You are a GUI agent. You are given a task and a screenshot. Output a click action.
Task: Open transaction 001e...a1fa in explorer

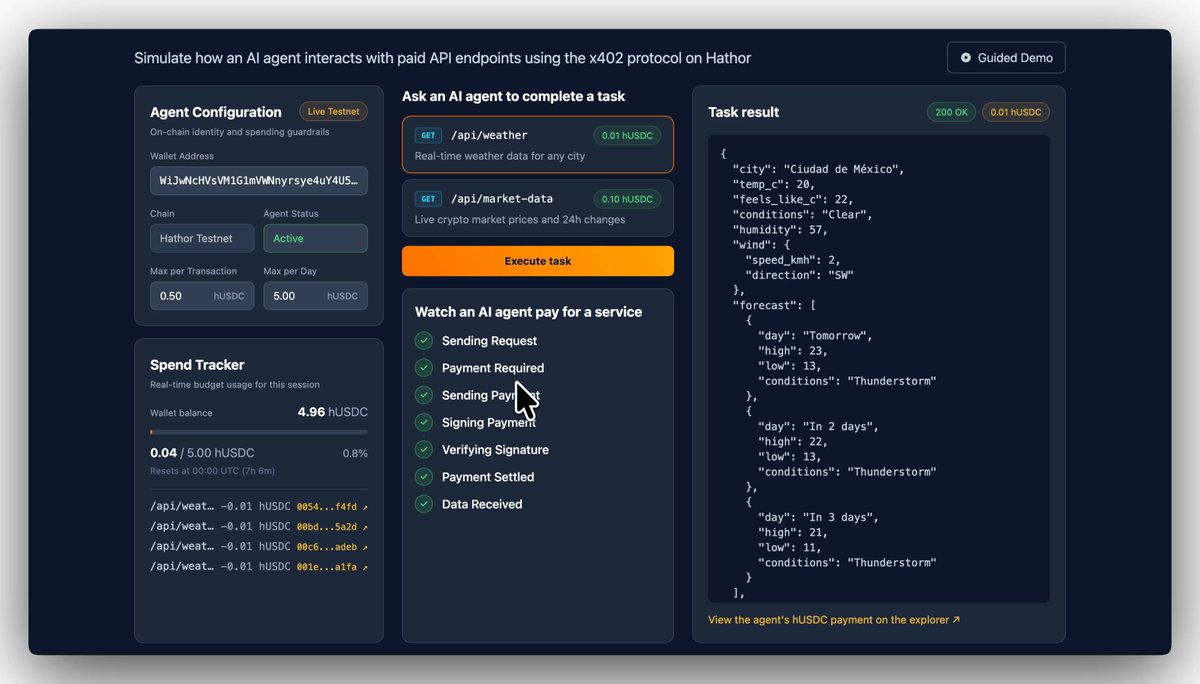tap(332, 568)
